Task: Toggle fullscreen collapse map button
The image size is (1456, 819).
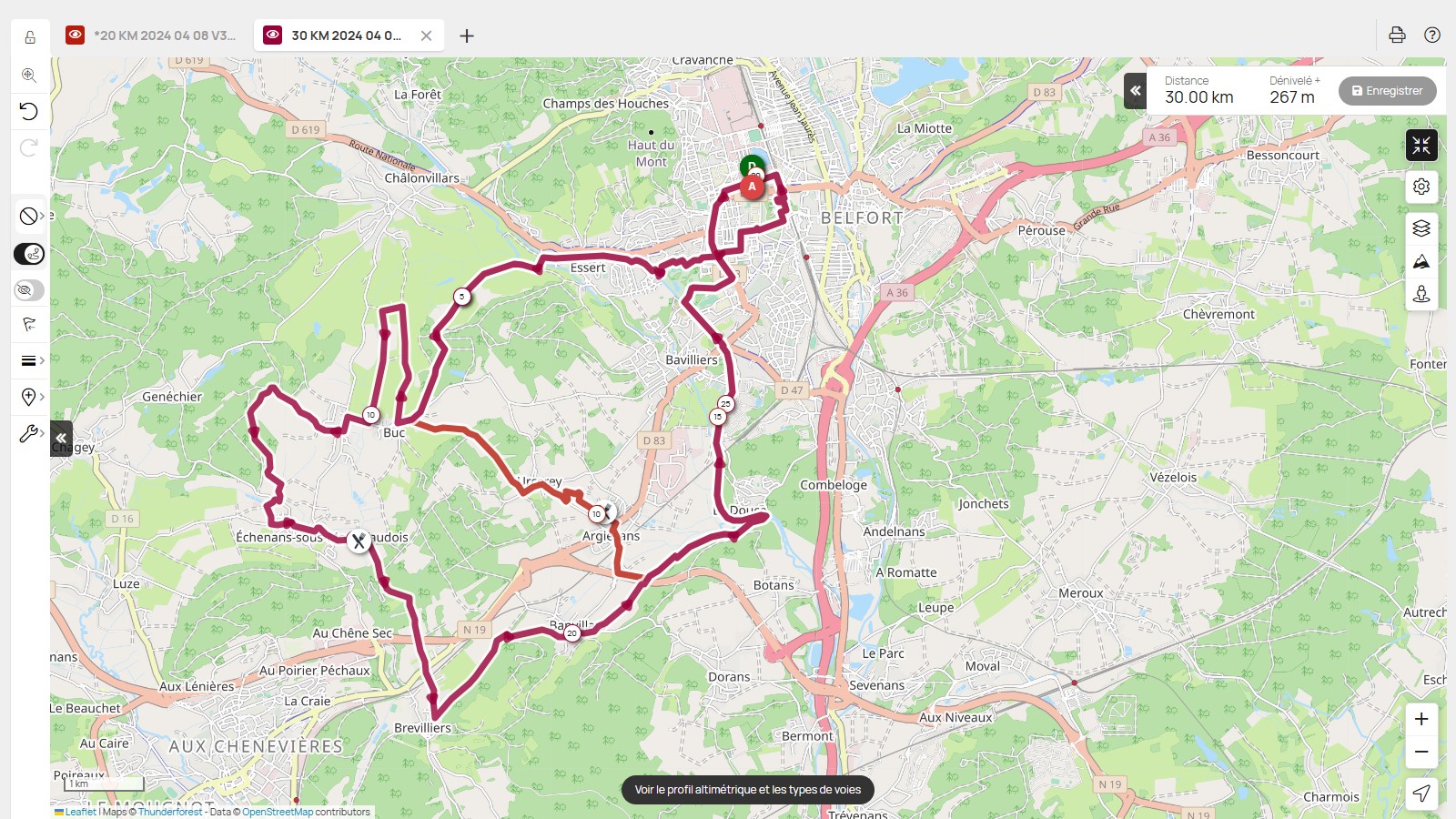Action: (x=1421, y=146)
